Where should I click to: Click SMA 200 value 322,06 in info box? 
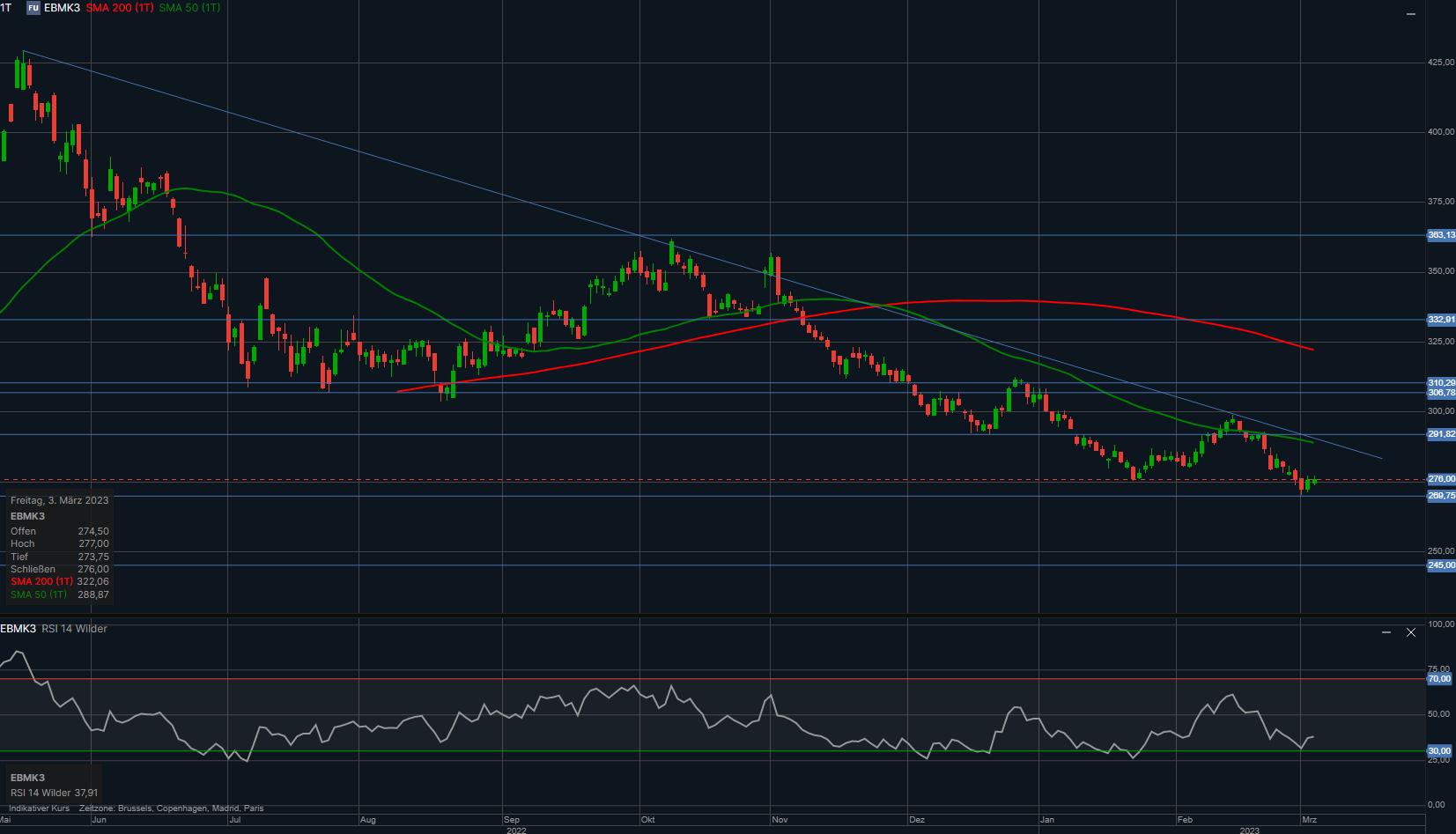click(93, 581)
